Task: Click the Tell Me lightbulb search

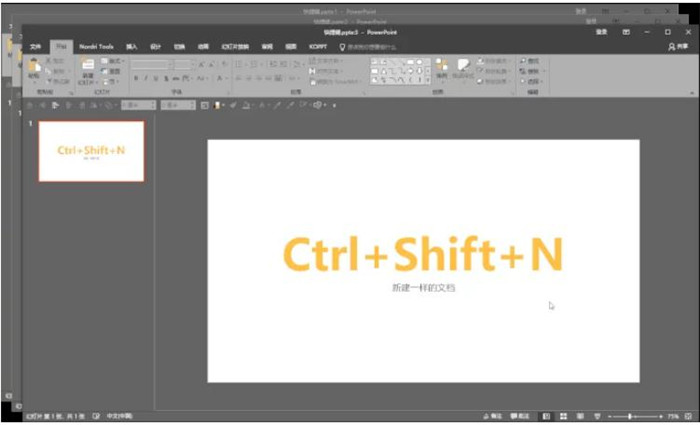Action: (x=342, y=46)
